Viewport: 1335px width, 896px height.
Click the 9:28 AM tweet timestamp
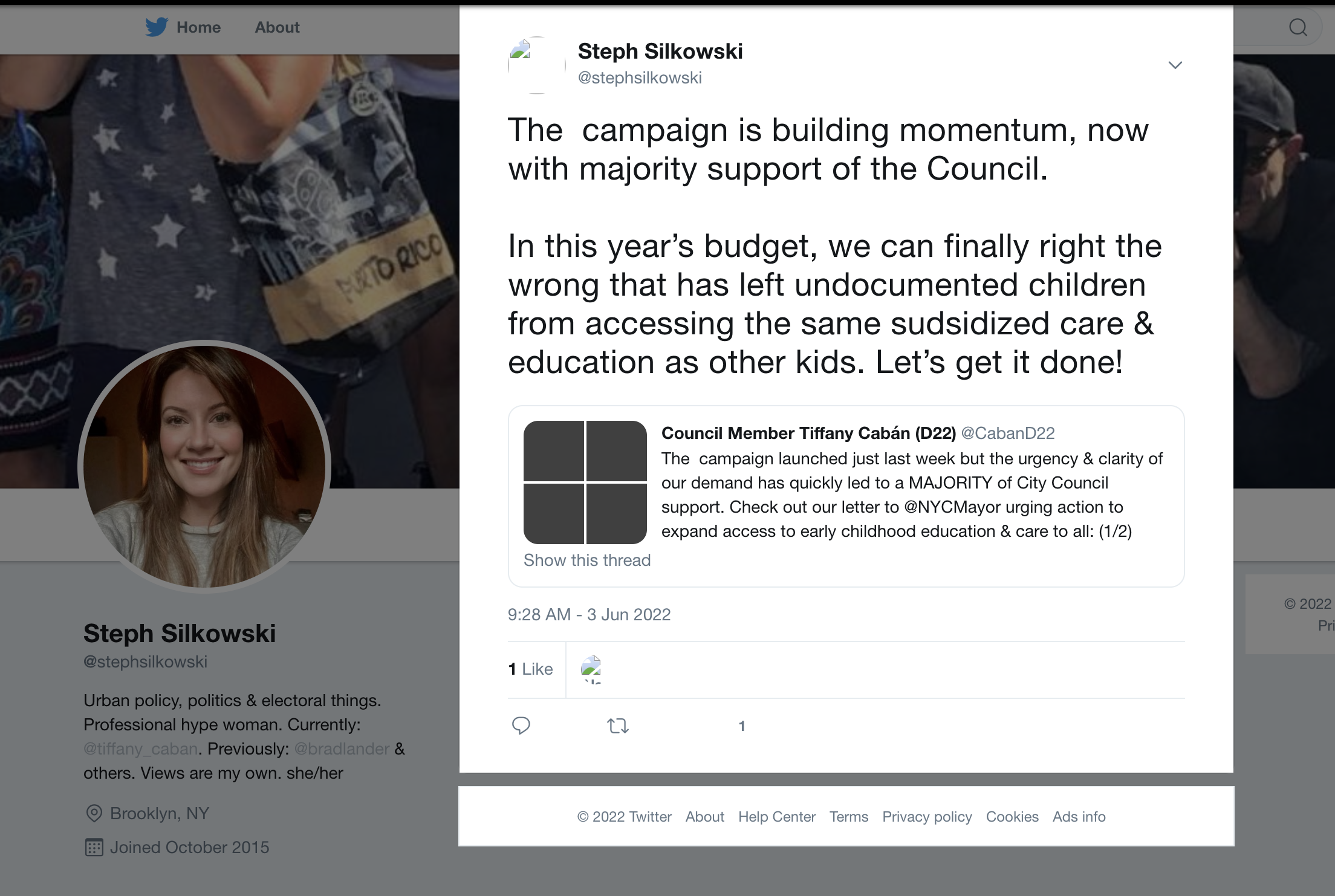(589, 614)
